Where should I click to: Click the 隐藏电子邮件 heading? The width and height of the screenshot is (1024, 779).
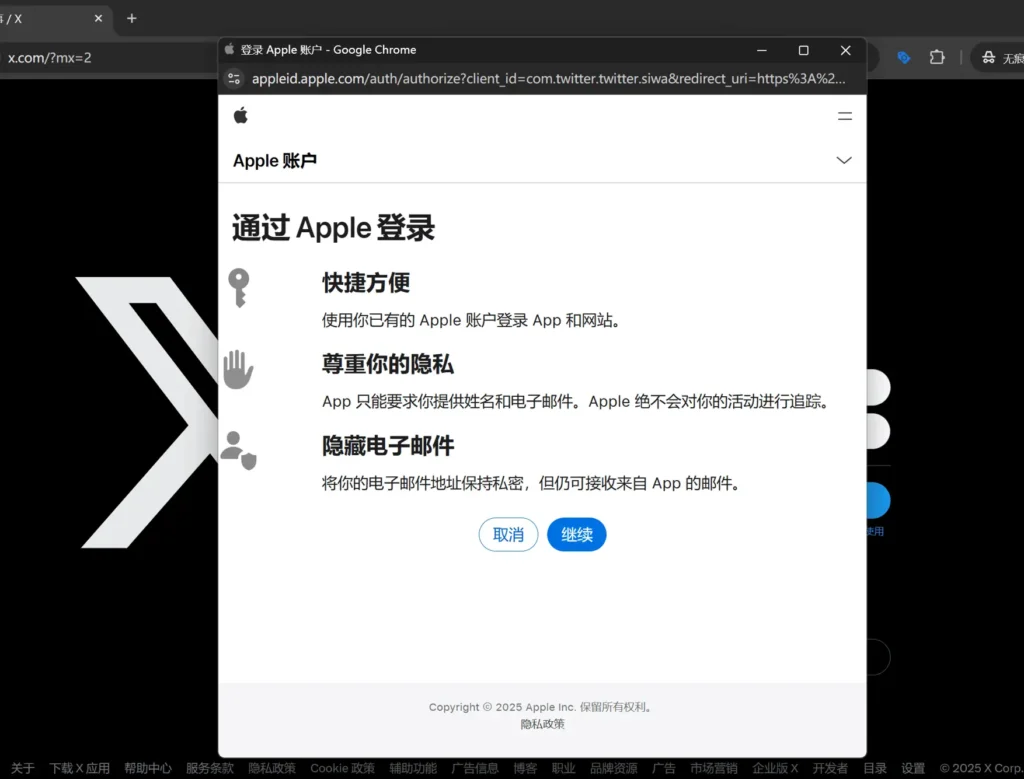point(388,446)
